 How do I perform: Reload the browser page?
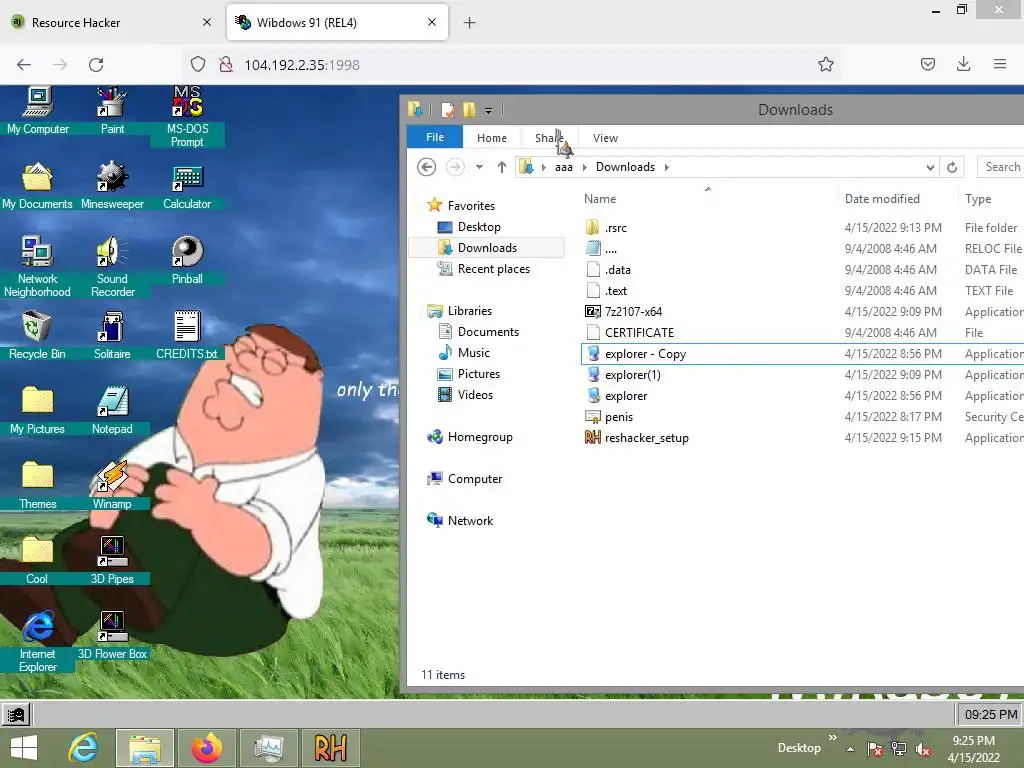coord(96,65)
